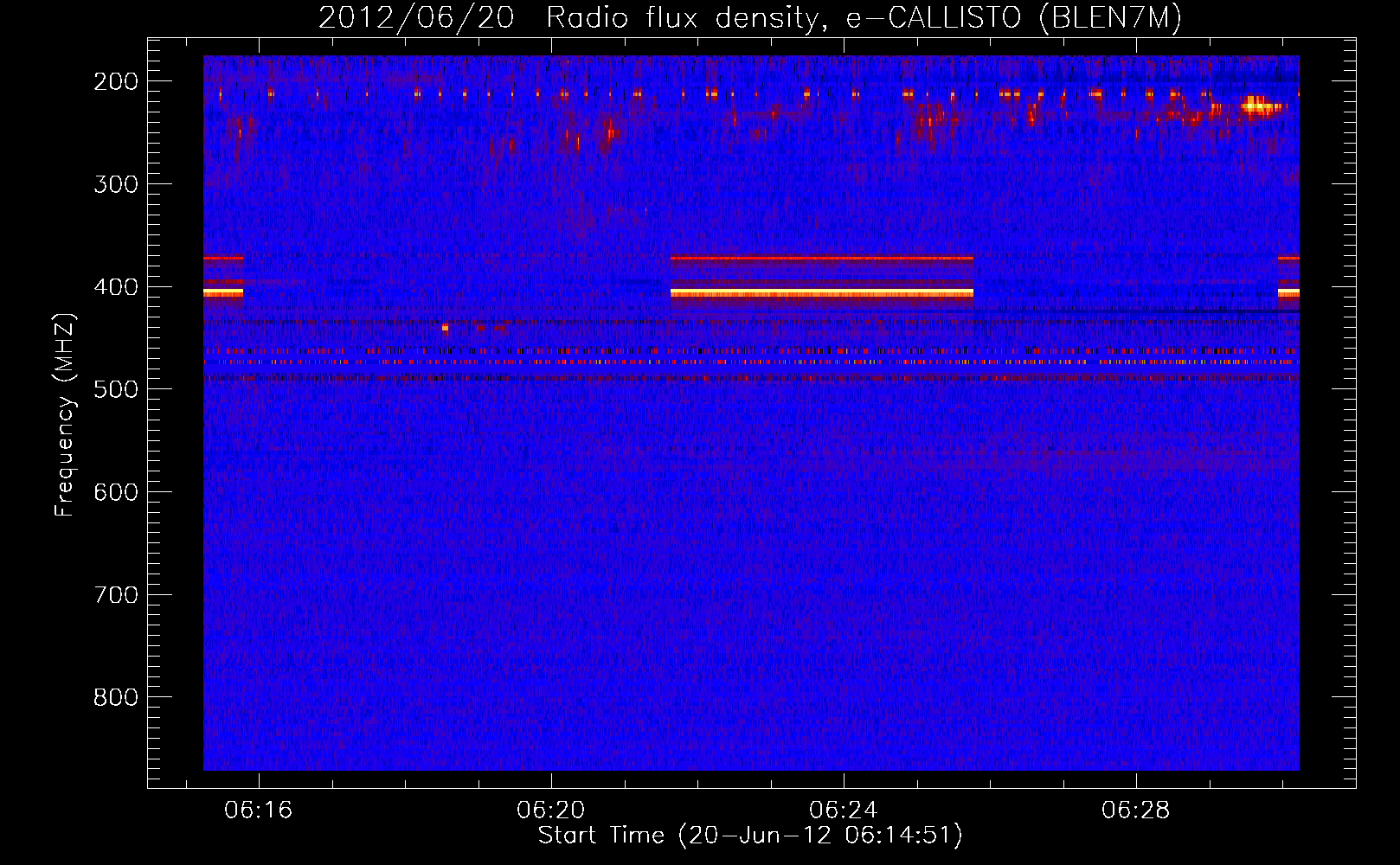Image resolution: width=1400 pixels, height=865 pixels.
Task: Click the plot title "Radio flux density, e-CALLISTO (BLEN7M)"
Action: click(x=864, y=18)
